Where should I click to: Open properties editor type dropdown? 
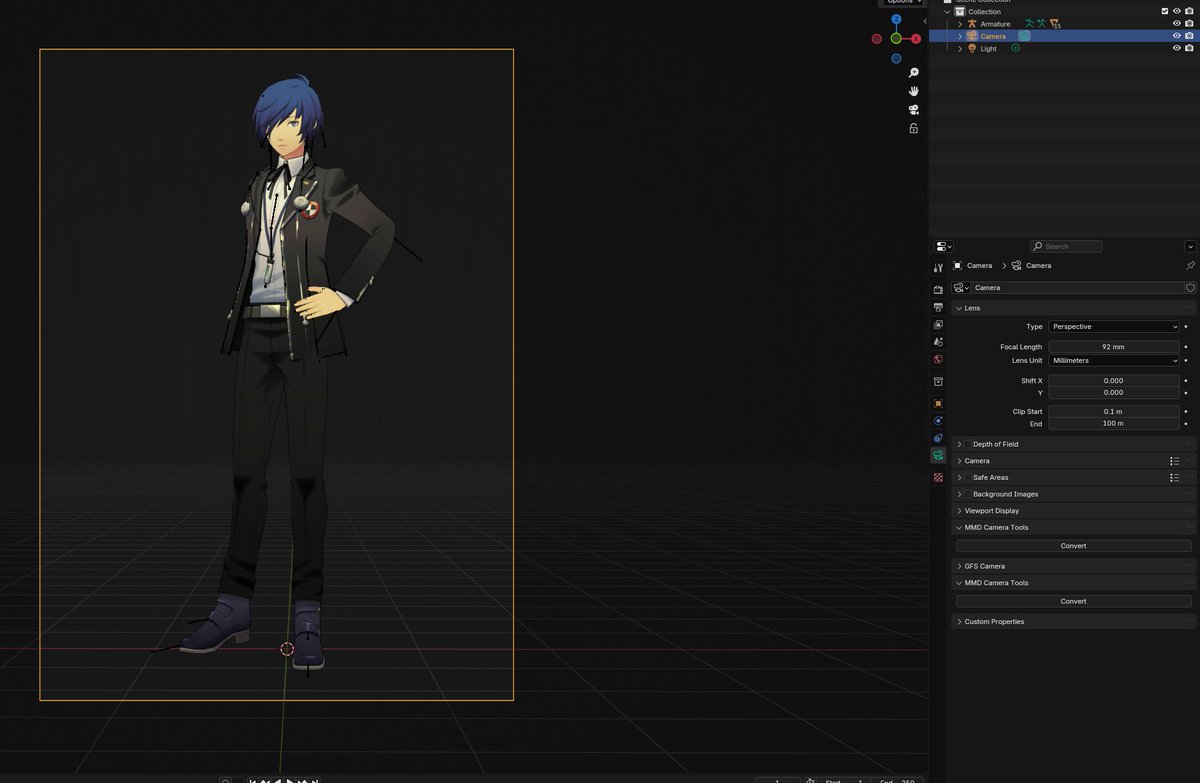click(943, 246)
